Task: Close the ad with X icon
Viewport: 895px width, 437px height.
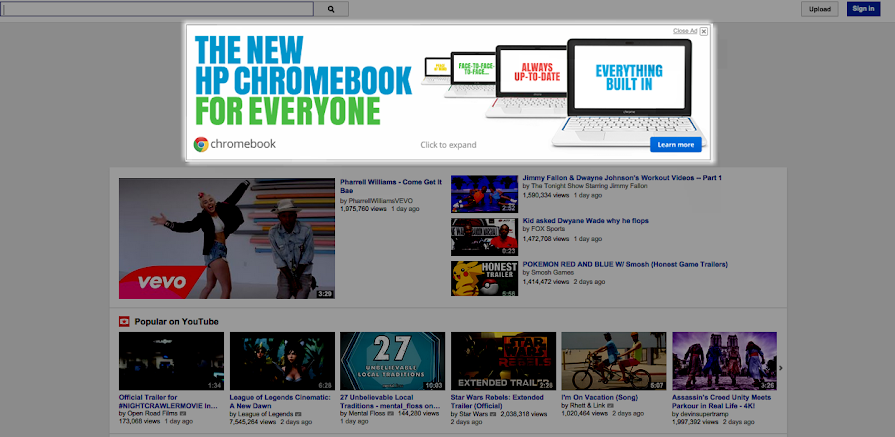Action: pyautogui.click(x=704, y=31)
